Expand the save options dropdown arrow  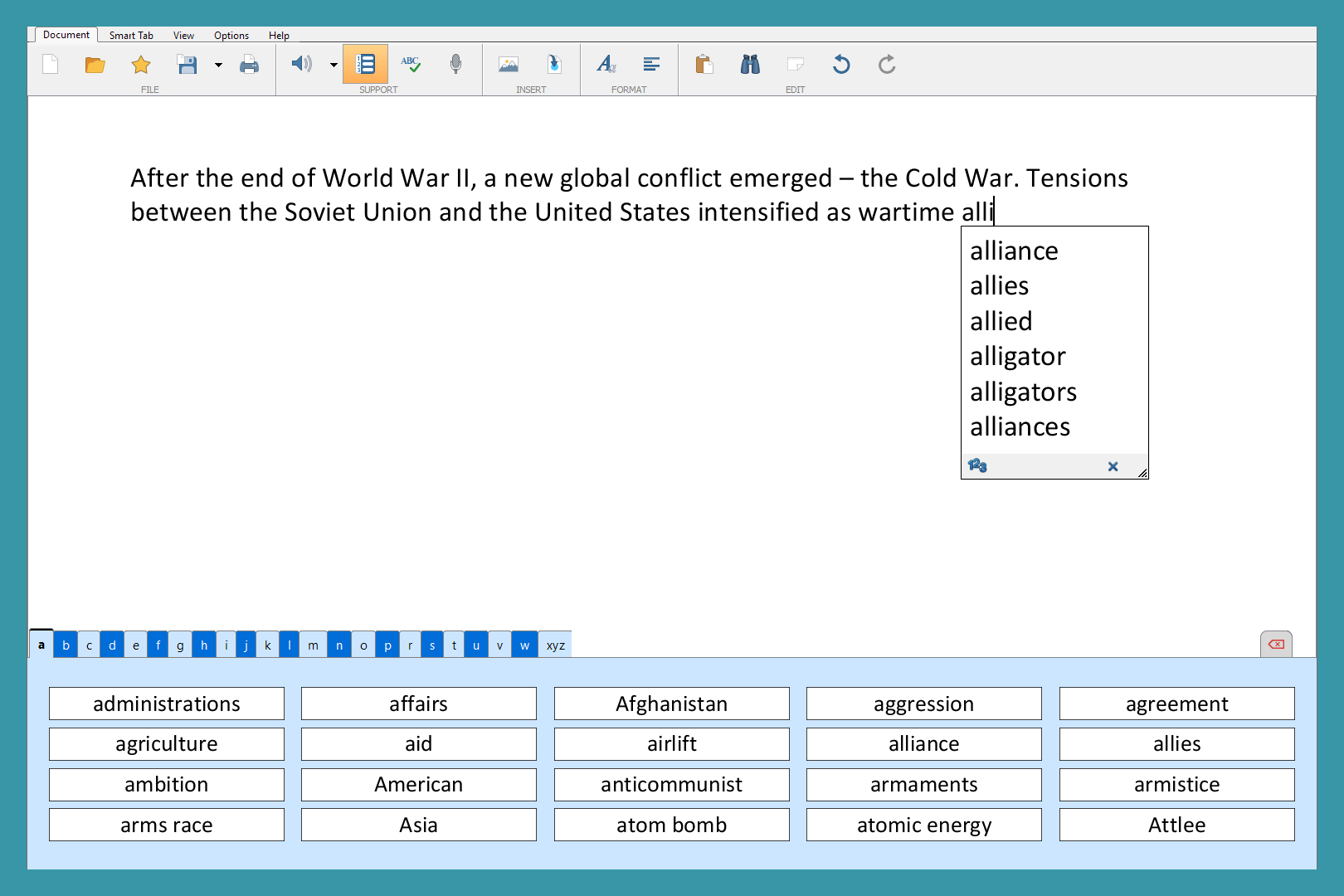pos(218,65)
